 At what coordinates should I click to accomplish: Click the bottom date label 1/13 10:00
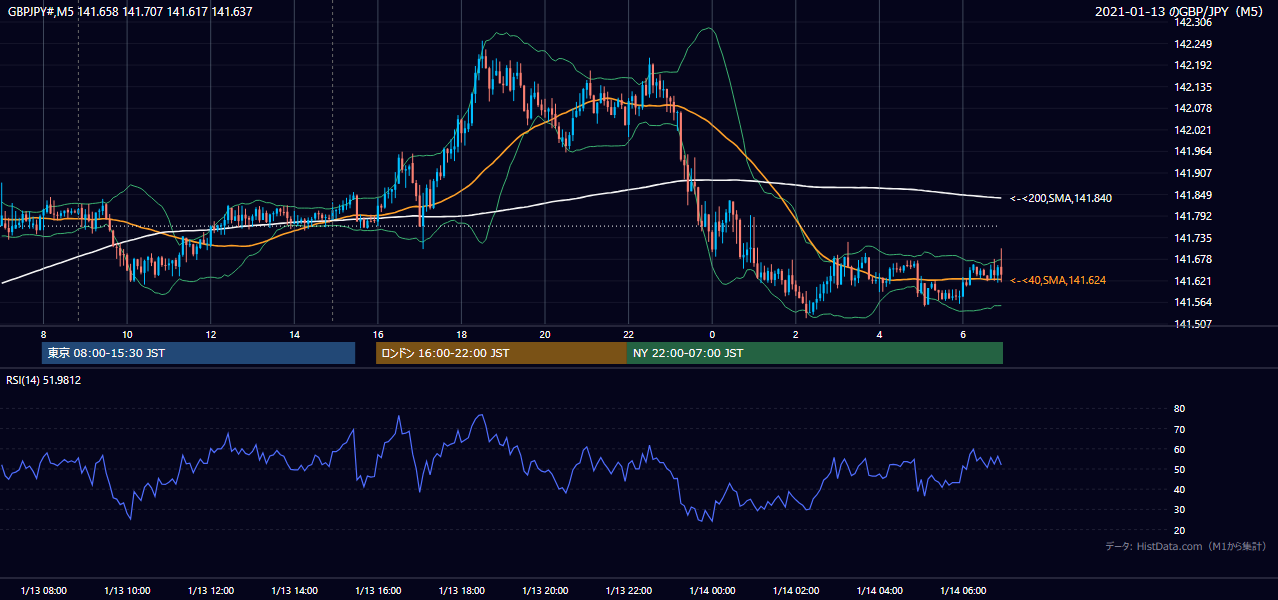point(127,591)
